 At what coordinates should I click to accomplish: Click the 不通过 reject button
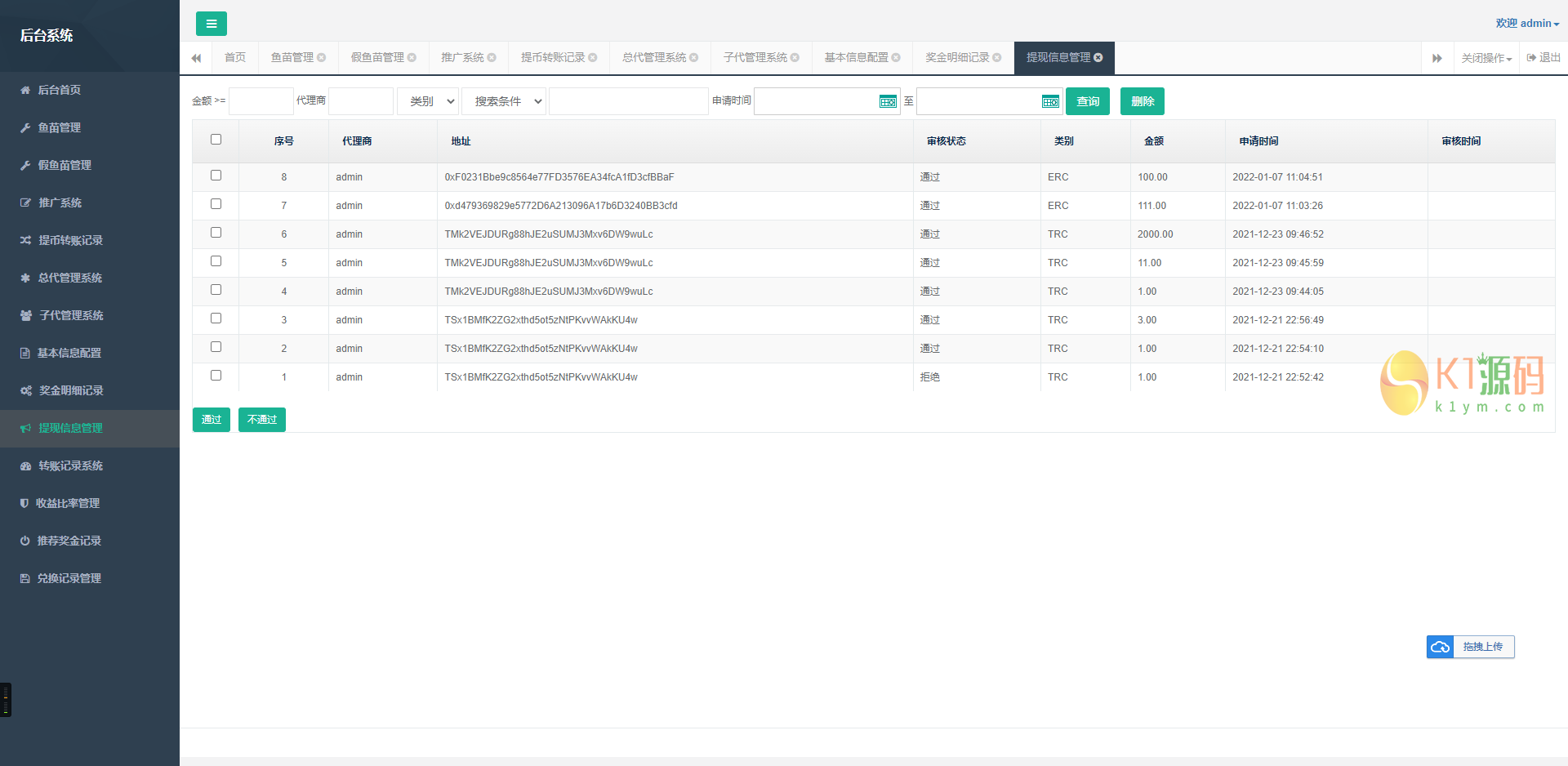(261, 419)
